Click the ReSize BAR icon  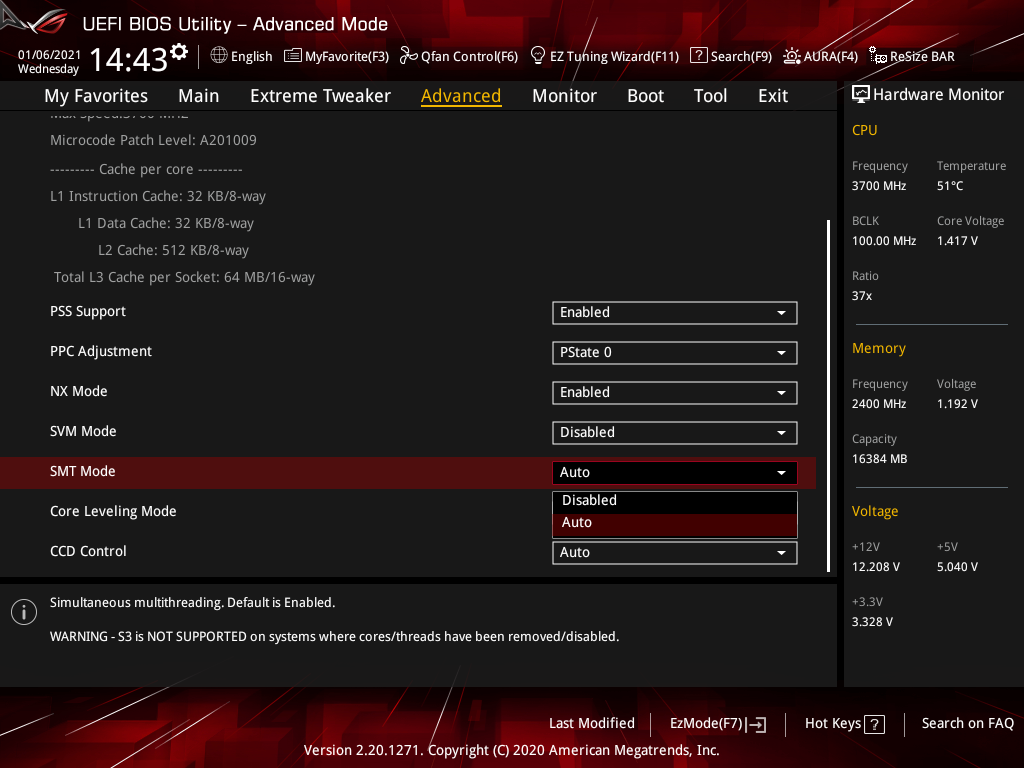878,56
